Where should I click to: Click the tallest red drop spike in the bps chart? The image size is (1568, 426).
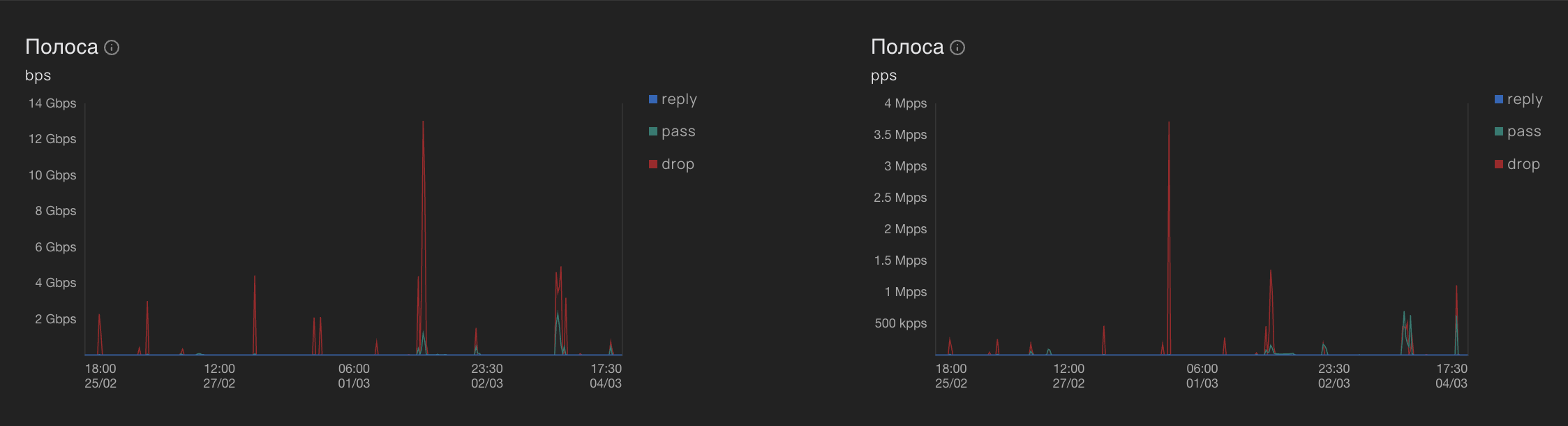[423, 126]
